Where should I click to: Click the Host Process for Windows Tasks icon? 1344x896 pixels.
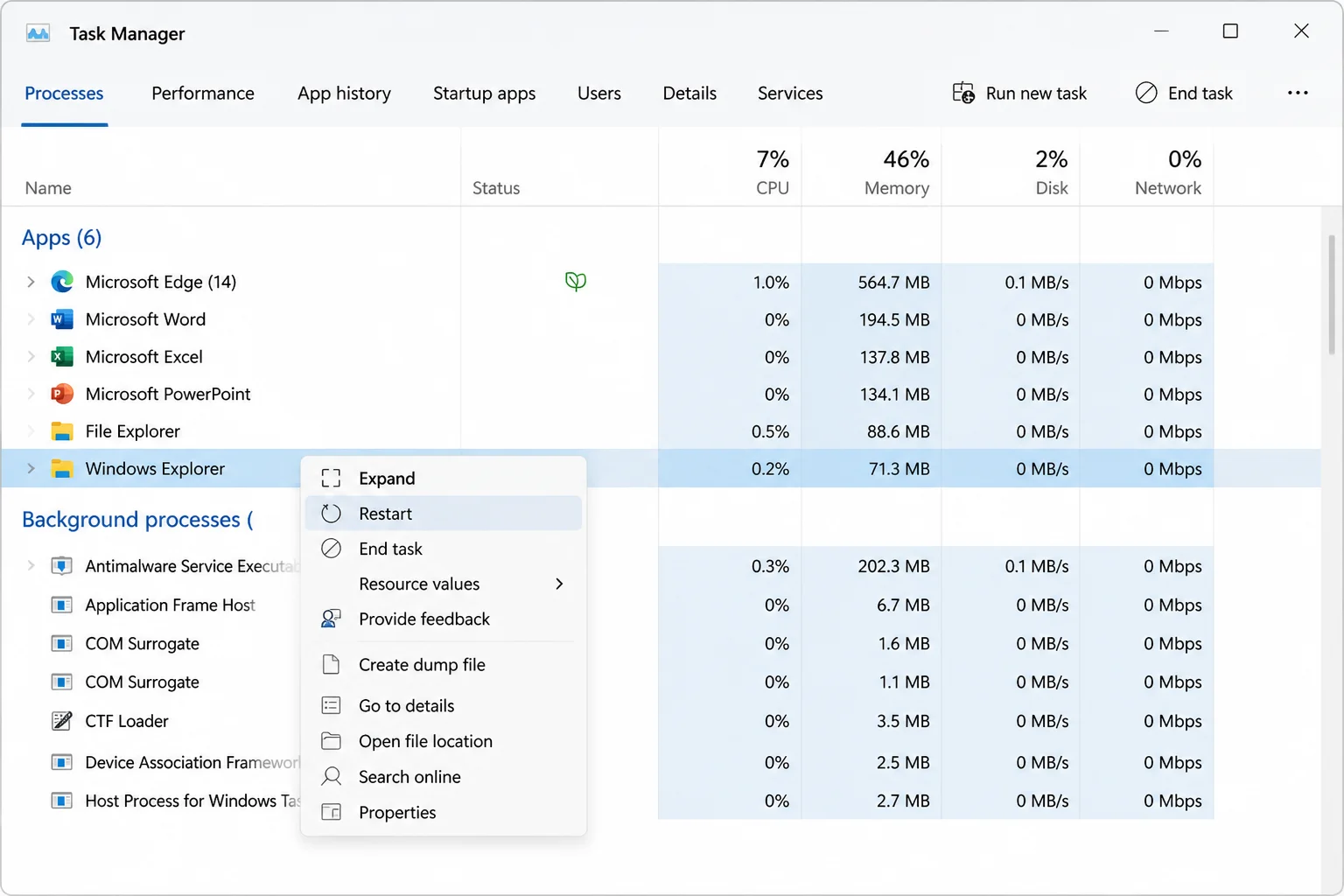(x=62, y=801)
